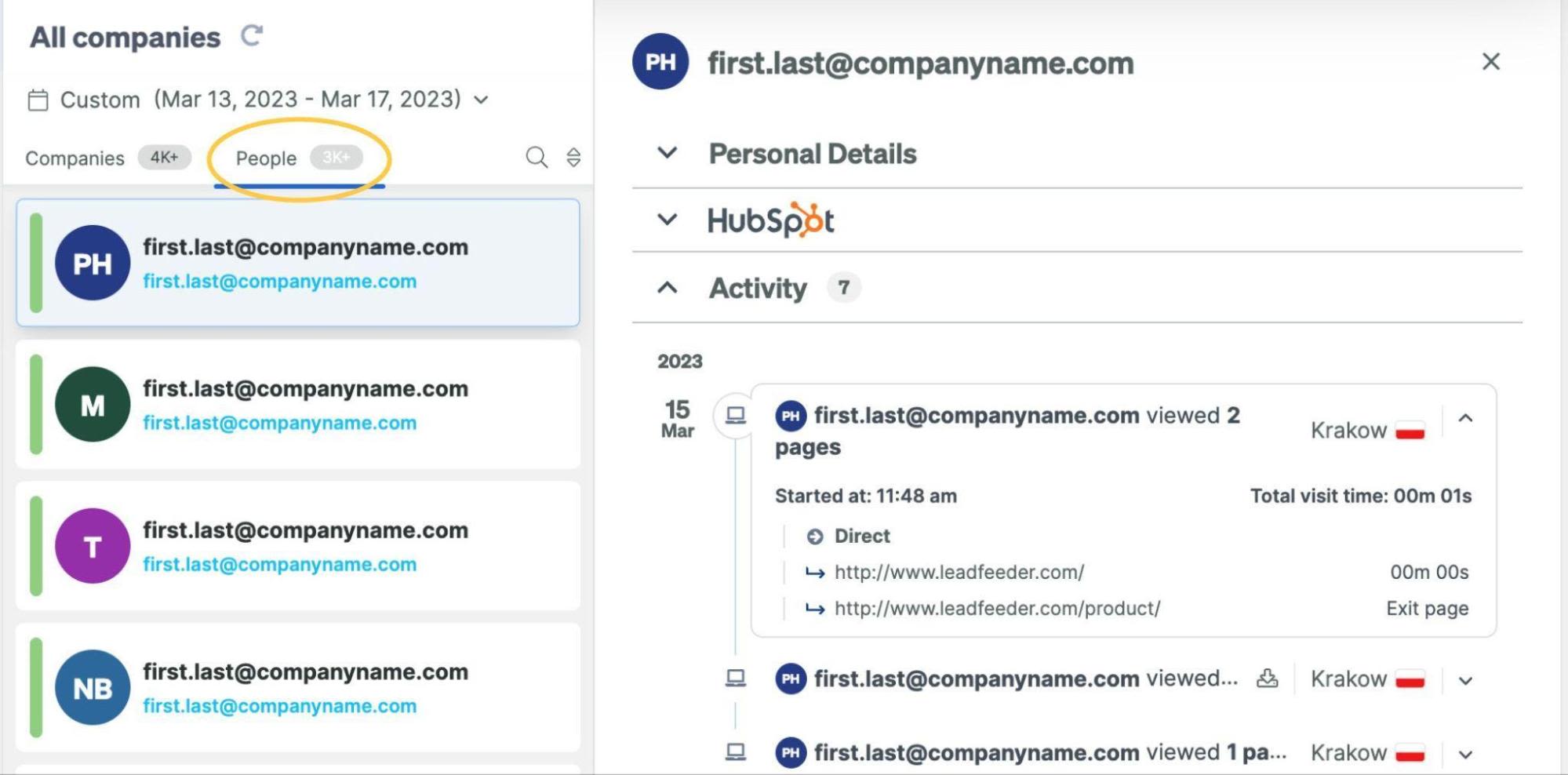1568x775 pixels.
Task: Open the http://www.leadfeeder.com/product/ link
Action: click(997, 609)
